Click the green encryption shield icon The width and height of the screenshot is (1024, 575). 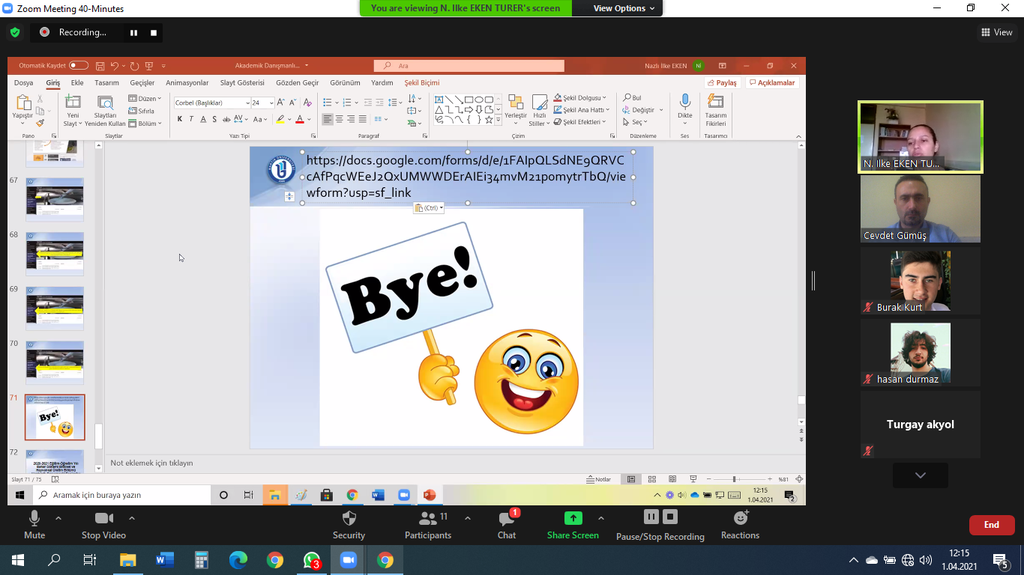(15, 32)
